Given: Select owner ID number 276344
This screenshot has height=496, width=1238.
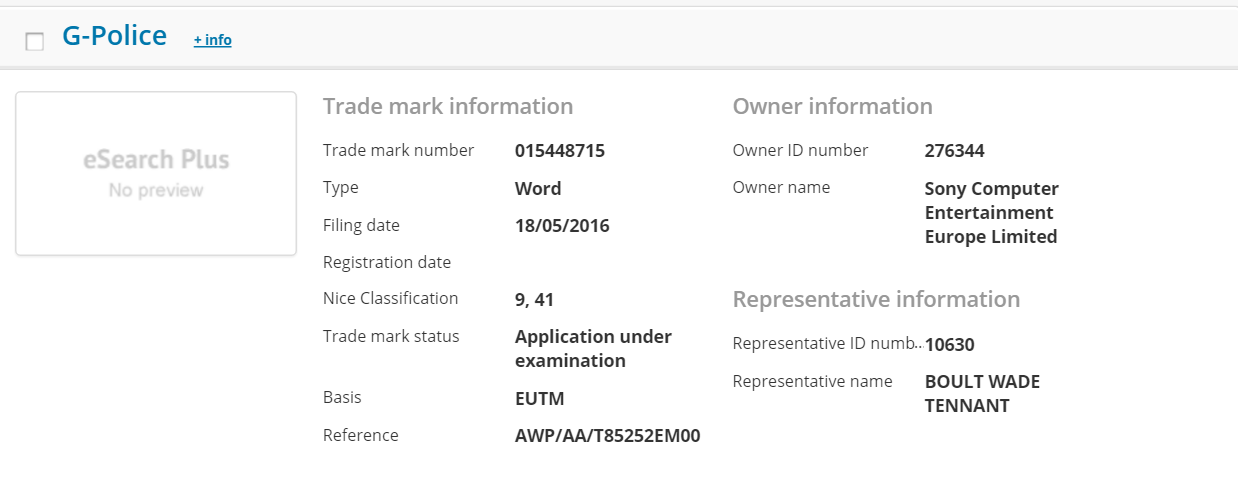Looking at the screenshot, I should (954, 151).
